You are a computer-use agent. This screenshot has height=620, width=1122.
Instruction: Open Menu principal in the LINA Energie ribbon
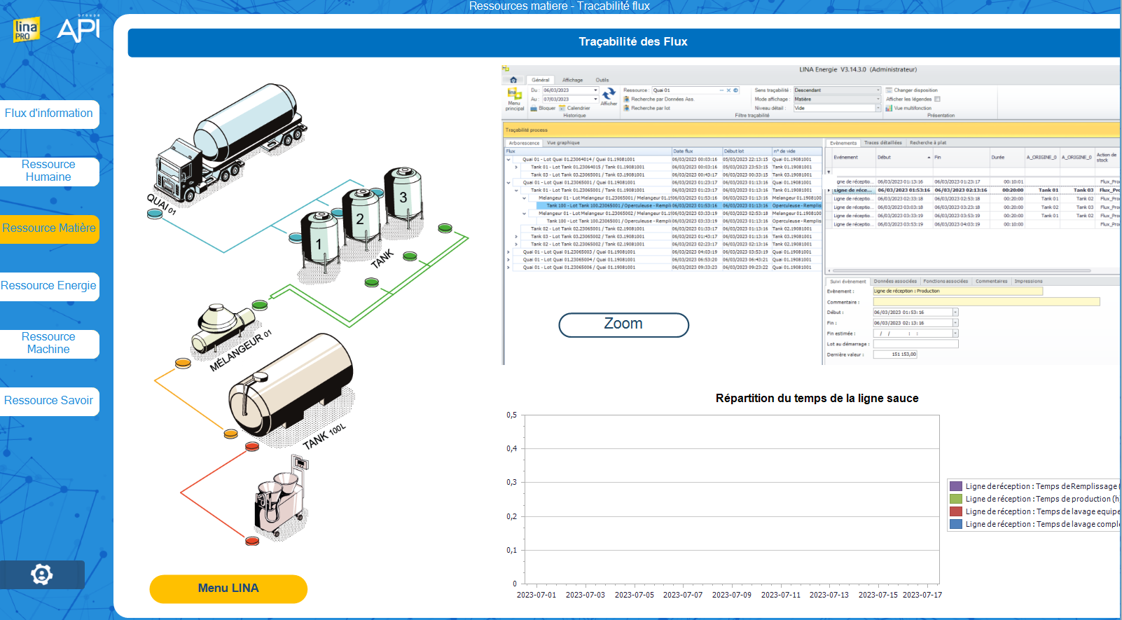click(514, 100)
